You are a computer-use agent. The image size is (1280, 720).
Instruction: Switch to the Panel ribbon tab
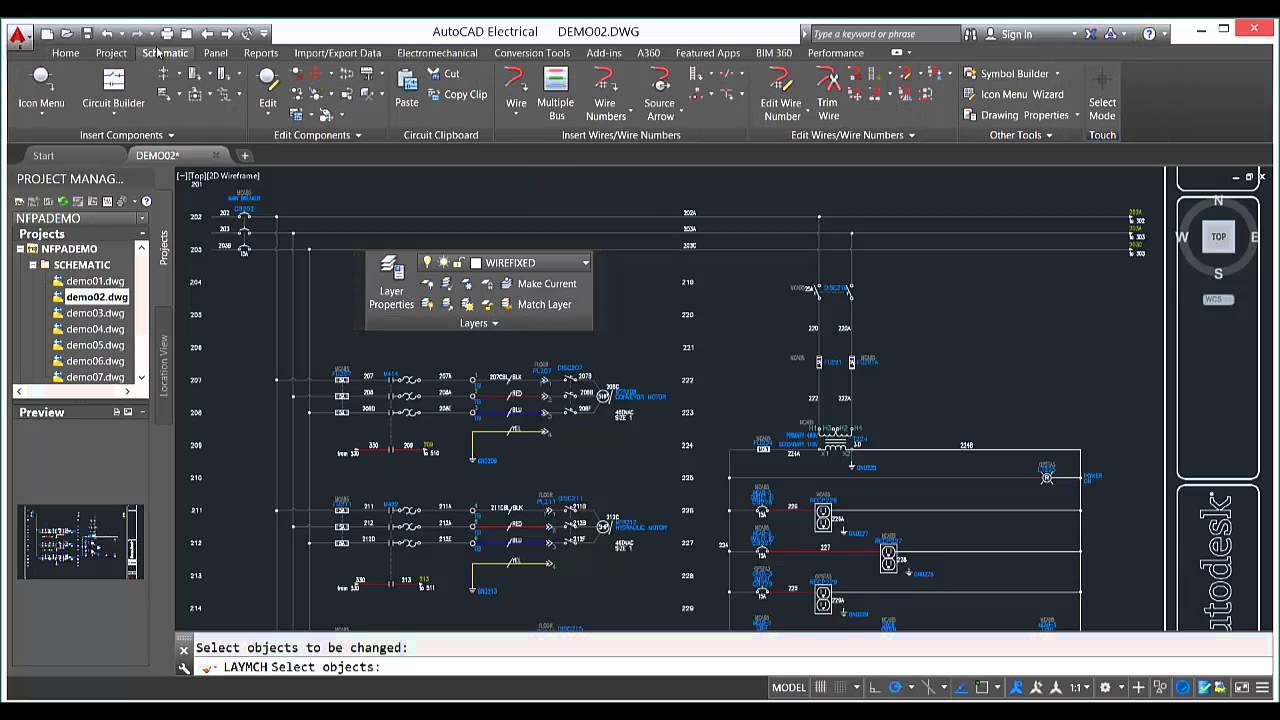click(x=215, y=53)
